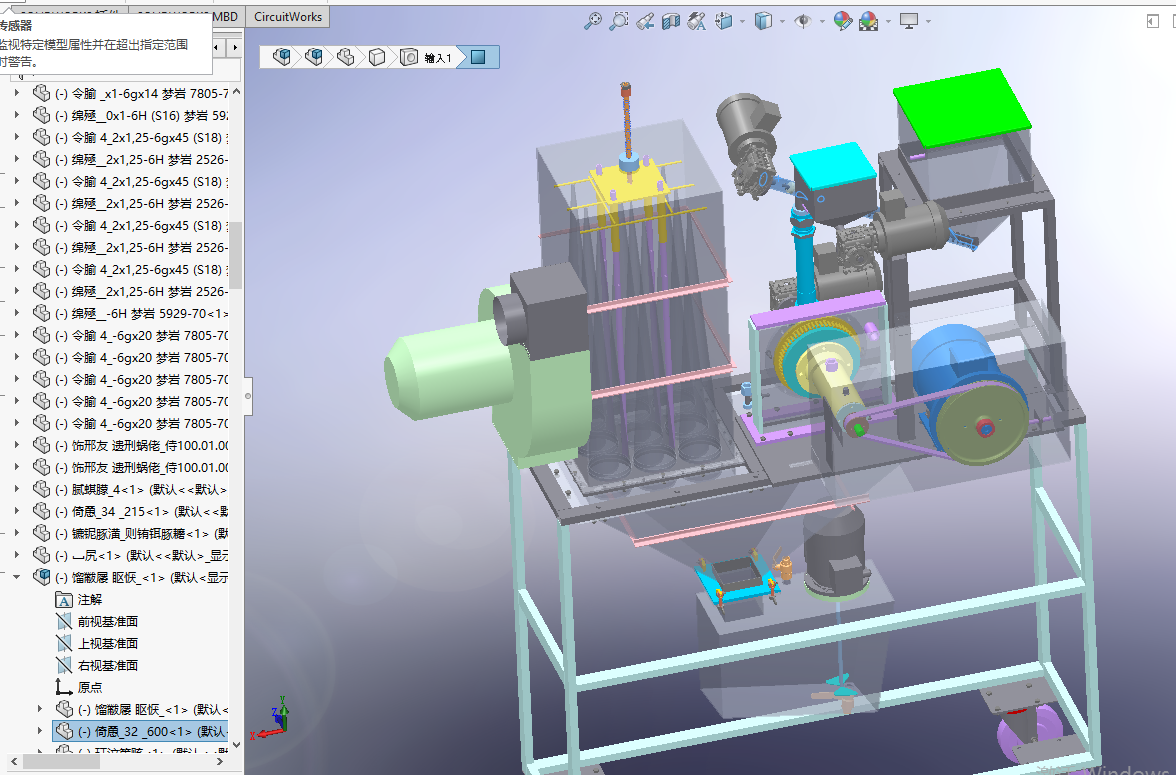Open the Display Style dropdown arrow
The image size is (1176, 775).
pyautogui.click(x=782, y=21)
